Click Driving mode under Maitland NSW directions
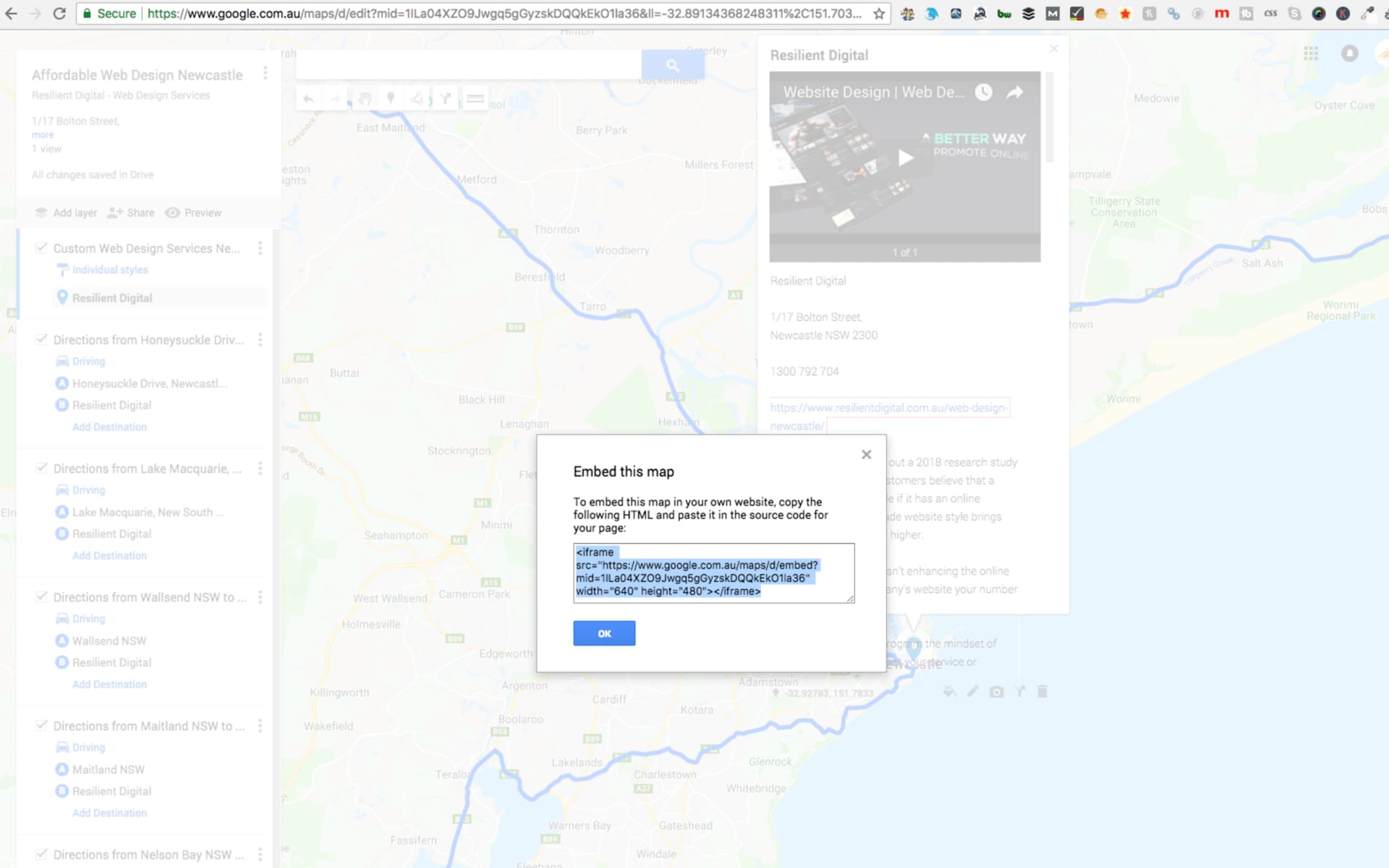Viewport: 1389px width, 868px height. pyautogui.click(x=88, y=747)
